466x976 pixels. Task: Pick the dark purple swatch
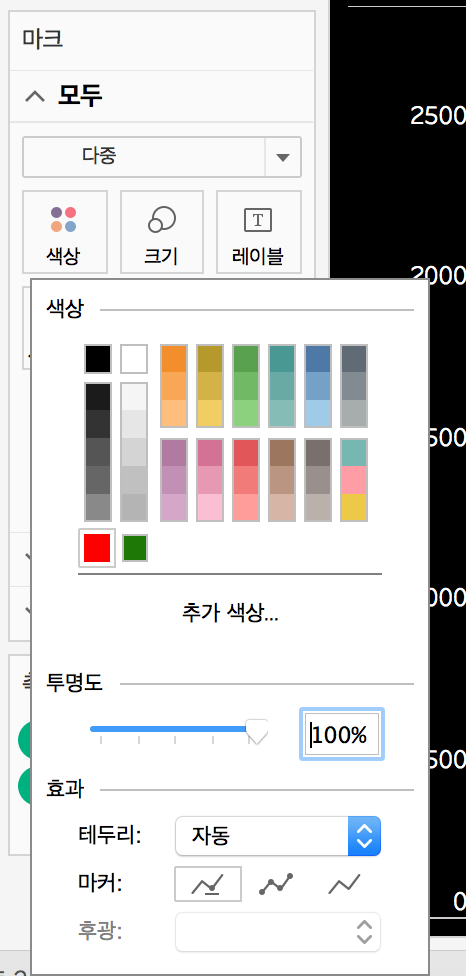coord(174,453)
